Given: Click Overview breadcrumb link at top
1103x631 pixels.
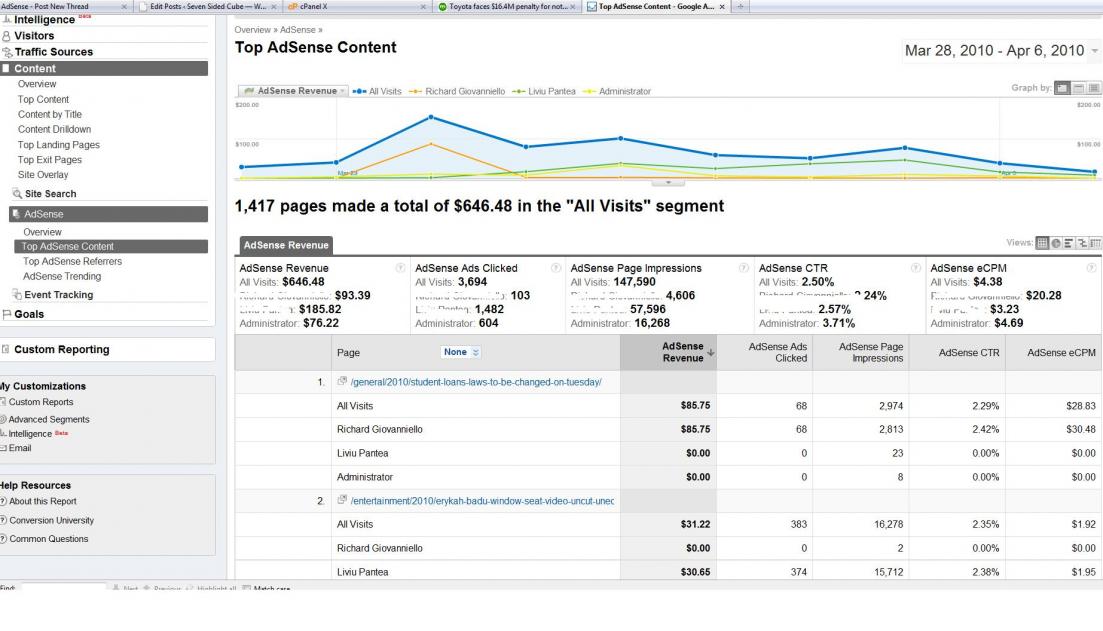Looking at the screenshot, I should coord(252,30).
